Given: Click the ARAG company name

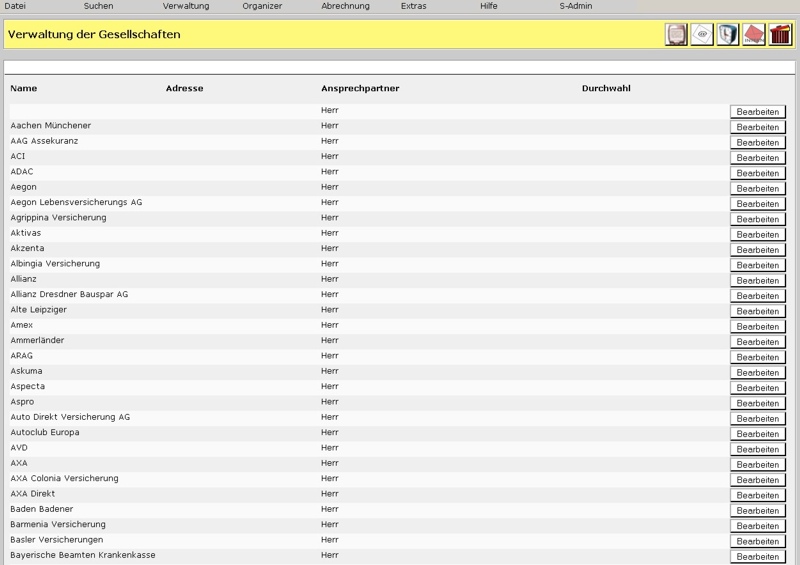Looking at the screenshot, I should click(21, 355).
